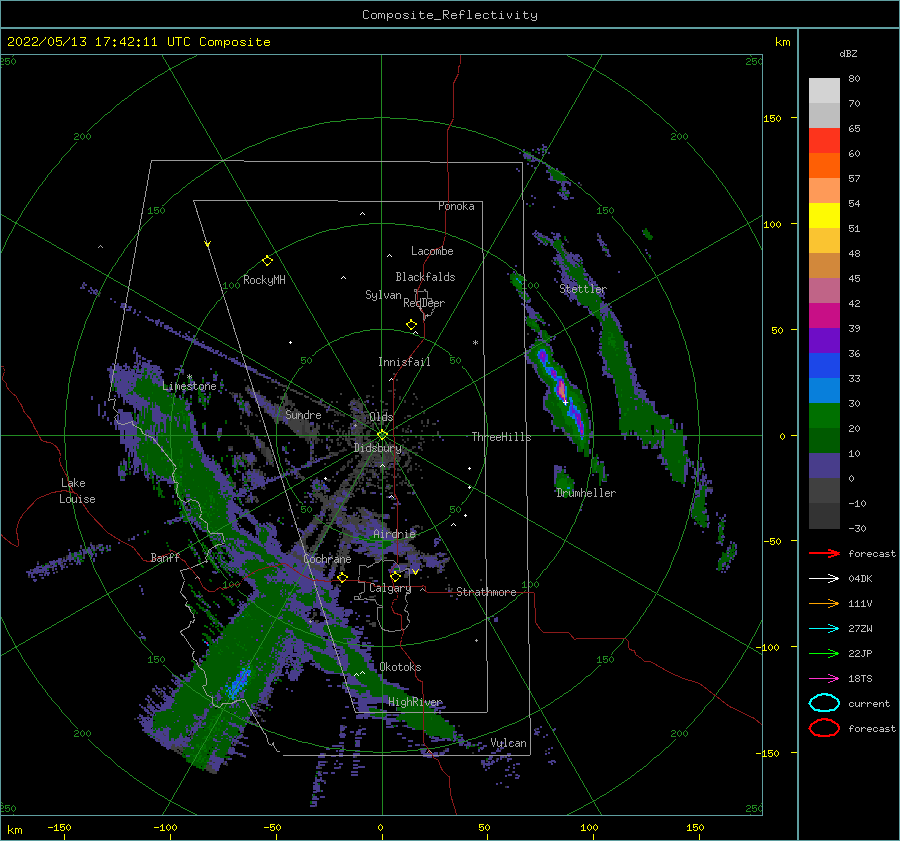The width and height of the screenshot is (900, 841).
Task: Click the HighRiver label
Action: tap(415, 702)
